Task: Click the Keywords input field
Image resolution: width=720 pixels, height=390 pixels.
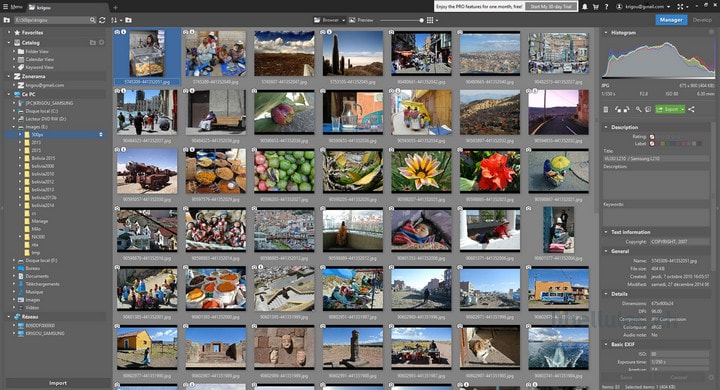Action: [656, 217]
